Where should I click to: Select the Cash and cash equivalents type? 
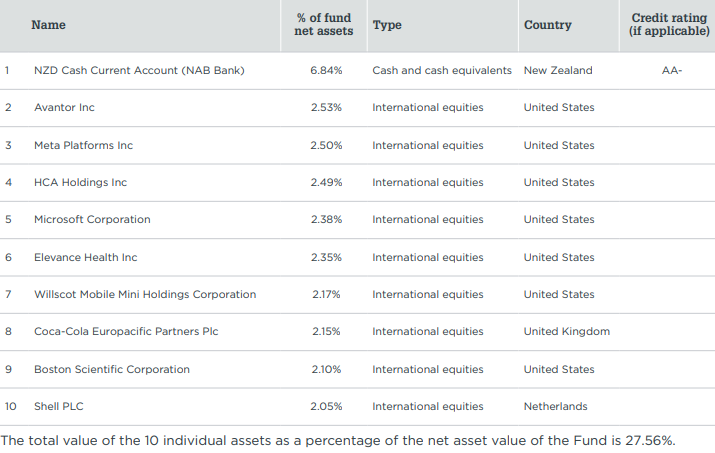(441, 70)
